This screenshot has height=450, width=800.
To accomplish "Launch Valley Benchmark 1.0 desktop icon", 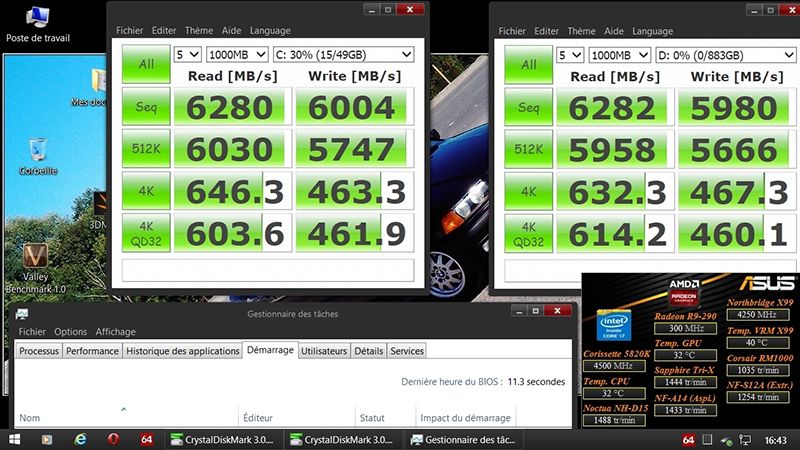I will tap(35, 268).
